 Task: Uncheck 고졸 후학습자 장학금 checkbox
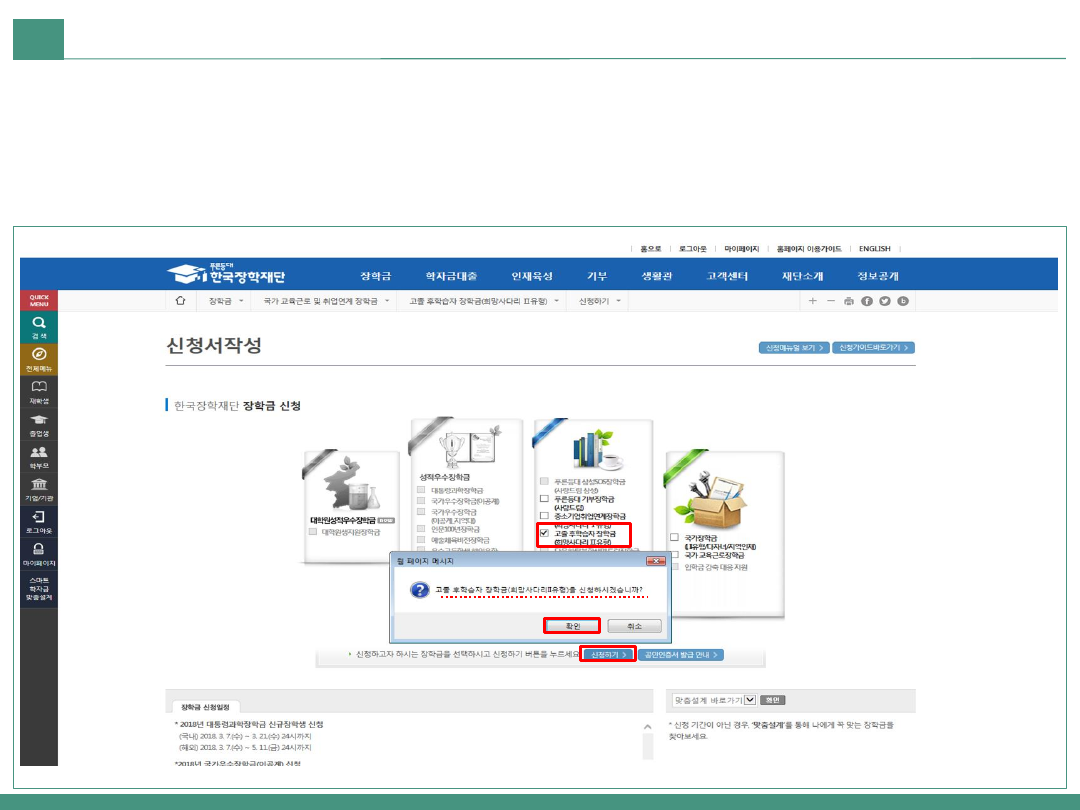click(x=545, y=535)
